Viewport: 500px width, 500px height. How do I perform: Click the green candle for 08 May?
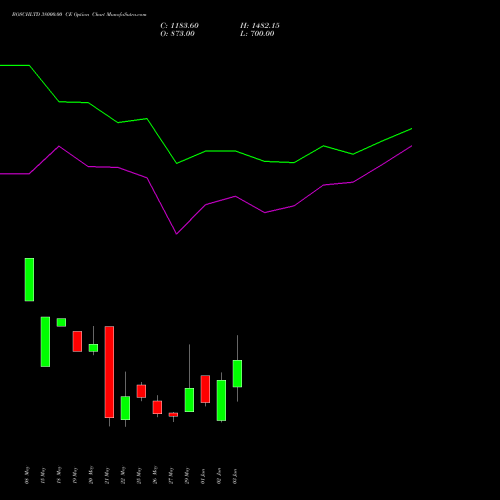click(x=29, y=280)
